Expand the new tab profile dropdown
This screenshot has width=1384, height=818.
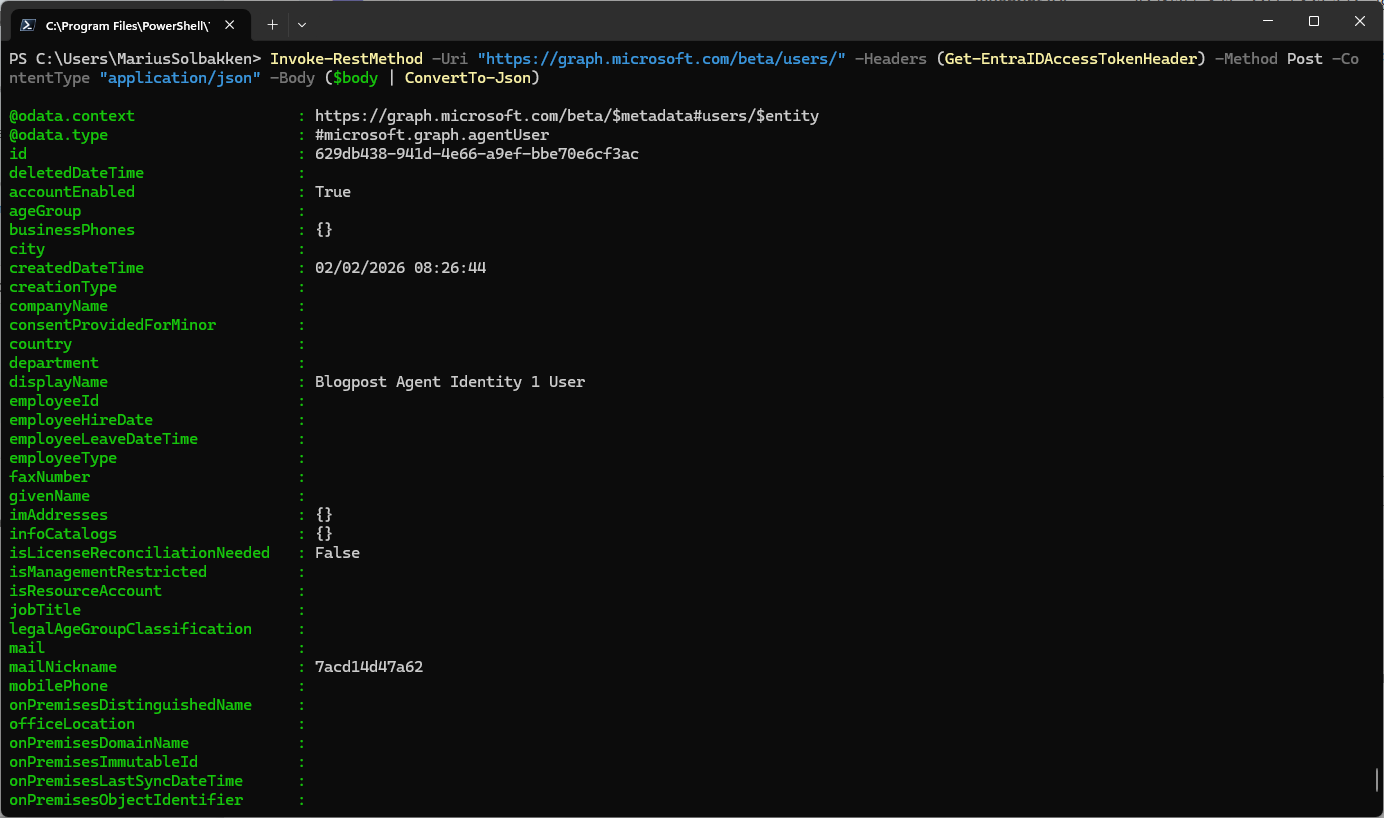[x=302, y=24]
